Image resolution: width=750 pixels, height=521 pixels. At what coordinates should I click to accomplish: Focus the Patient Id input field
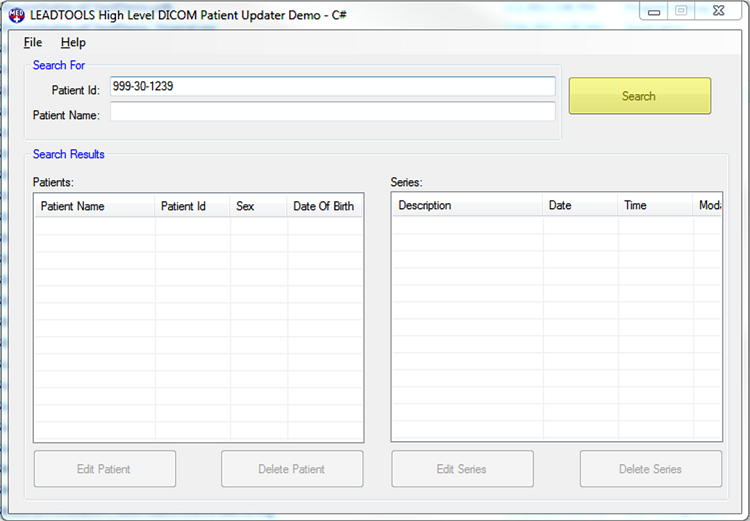point(332,87)
